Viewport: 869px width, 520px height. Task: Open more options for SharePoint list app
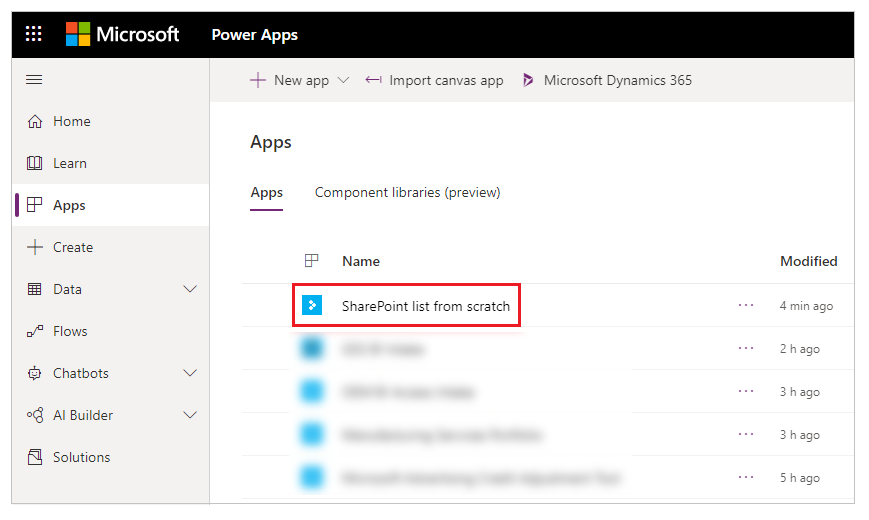(746, 305)
